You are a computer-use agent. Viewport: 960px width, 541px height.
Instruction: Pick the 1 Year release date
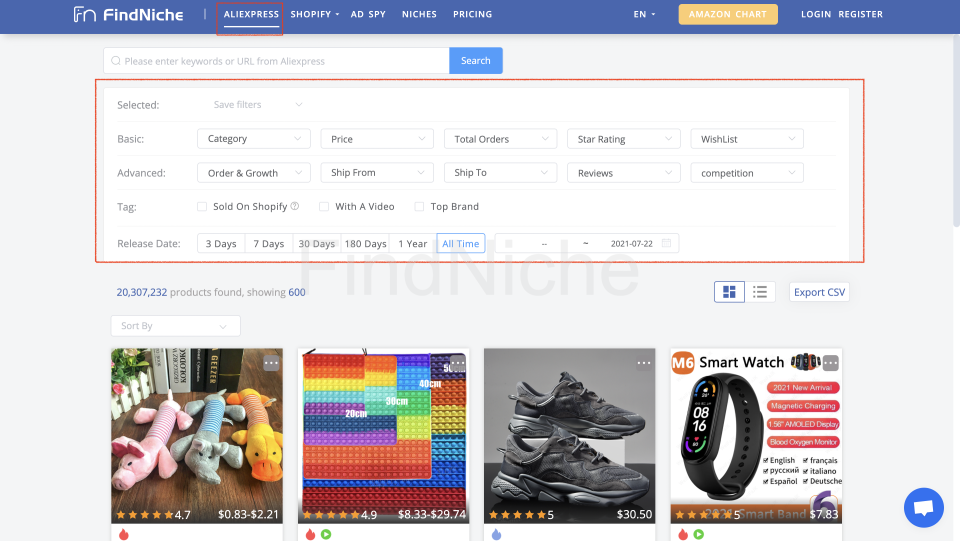point(413,244)
